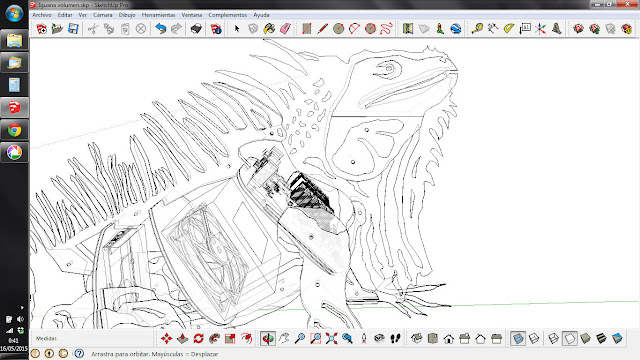Open the Ventana menu
Screen dimensions: 640x360
tap(191, 15)
